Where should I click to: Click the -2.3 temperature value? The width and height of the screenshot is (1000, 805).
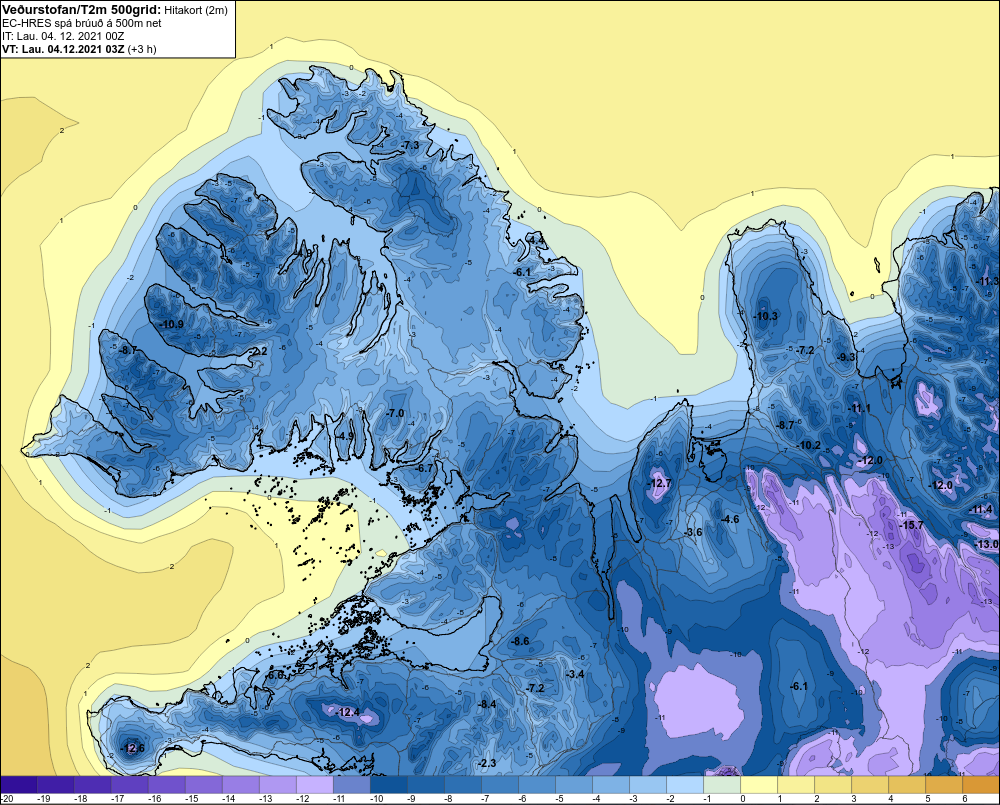click(487, 764)
